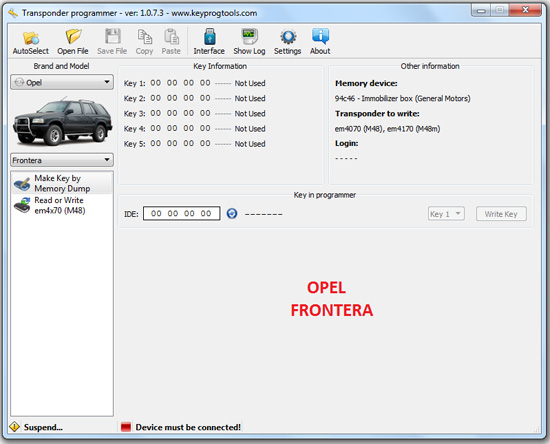Viewport: 550px width, 444px height.
Task: Minimize the Transponder programmer window
Action: pos(481,11)
